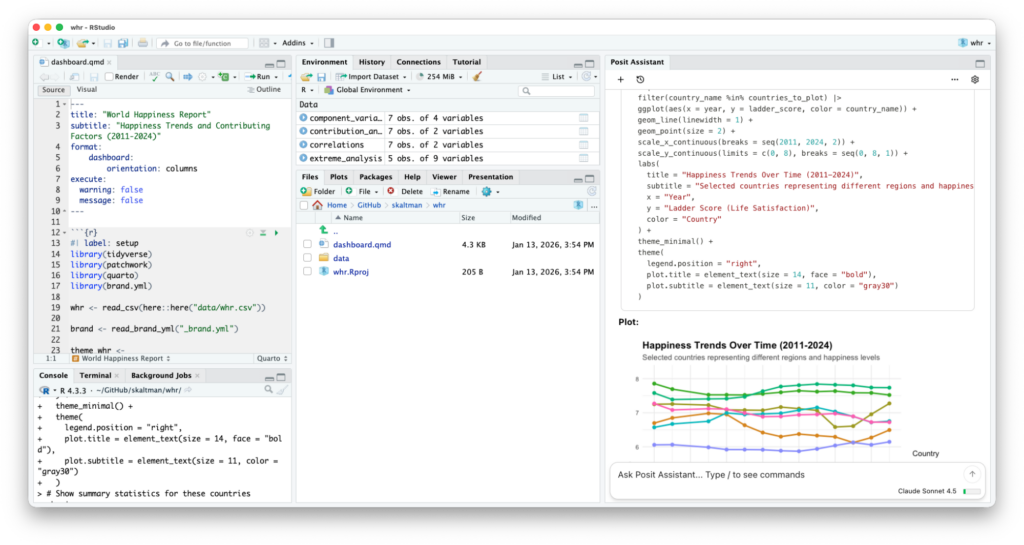Click the GitHub breadcrumb link
The width and height of the screenshot is (1024, 545).
point(369,205)
